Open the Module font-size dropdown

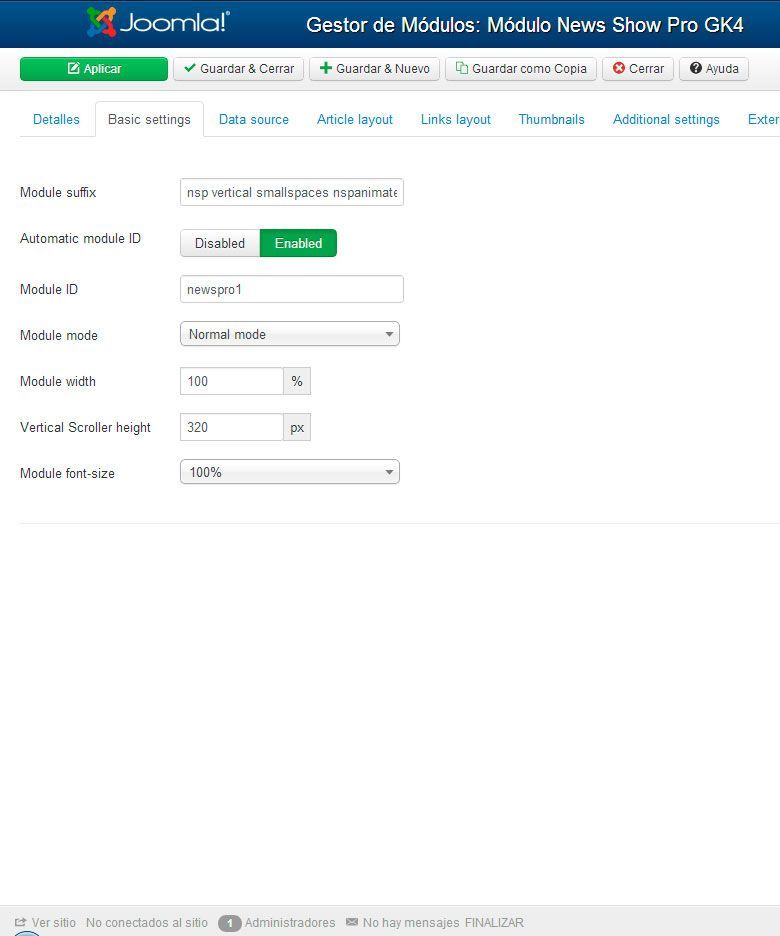click(289, 472)
